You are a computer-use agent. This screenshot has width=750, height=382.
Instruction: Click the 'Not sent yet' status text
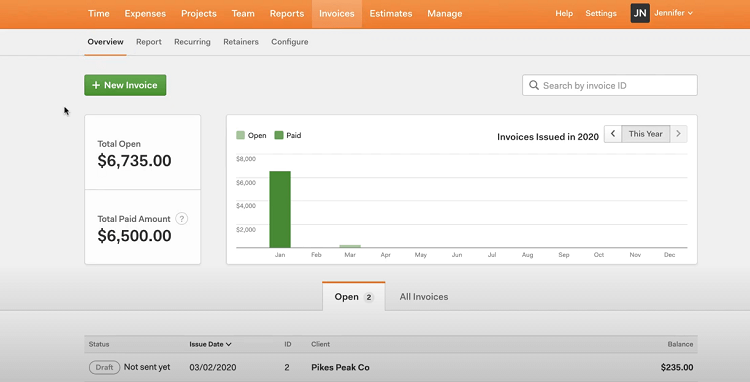tap(147, 367)
